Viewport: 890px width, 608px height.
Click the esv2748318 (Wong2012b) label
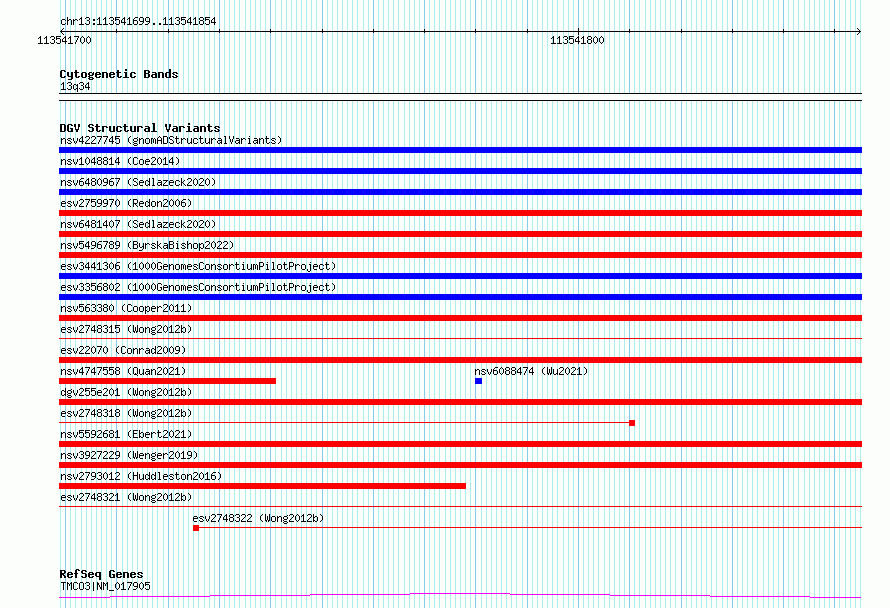[126, 413]
